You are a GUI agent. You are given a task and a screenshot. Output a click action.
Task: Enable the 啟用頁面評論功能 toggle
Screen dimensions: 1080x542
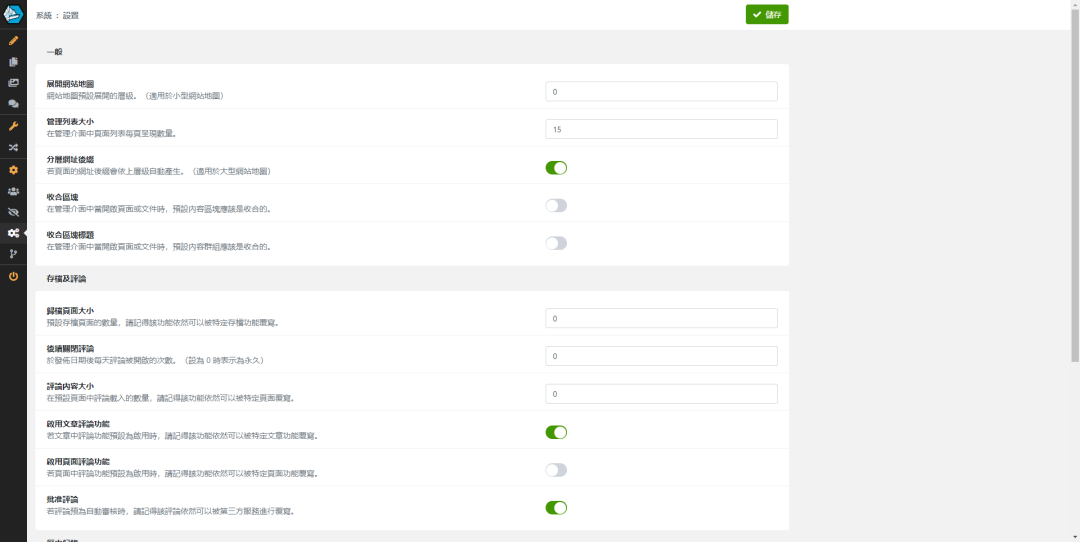pyautogui.click(x=556, y=470)
